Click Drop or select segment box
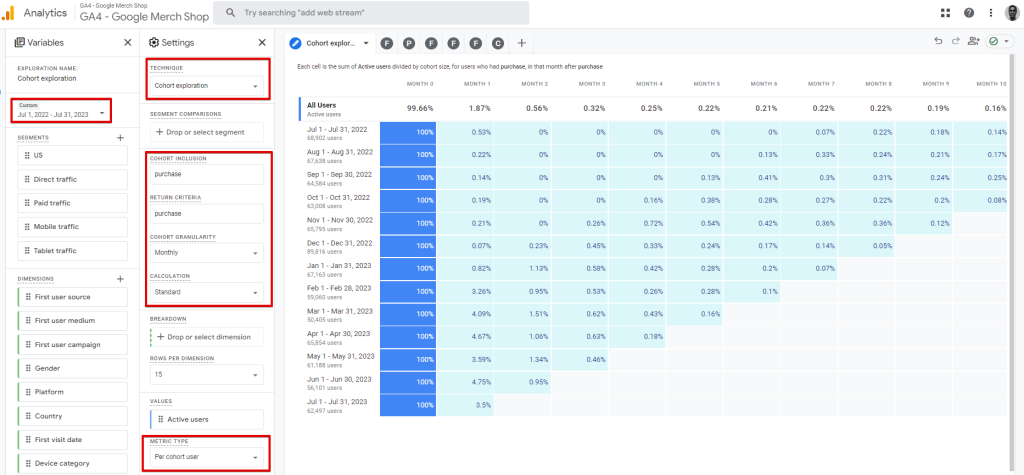Image resolution: width=1024 pixels, height=475 pixels. click(206, 132)
